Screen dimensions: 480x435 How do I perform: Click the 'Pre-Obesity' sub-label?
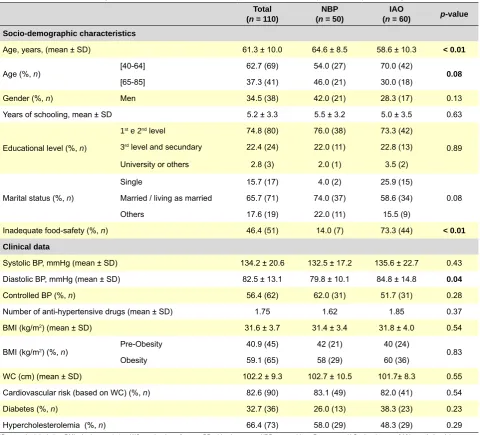141,344
